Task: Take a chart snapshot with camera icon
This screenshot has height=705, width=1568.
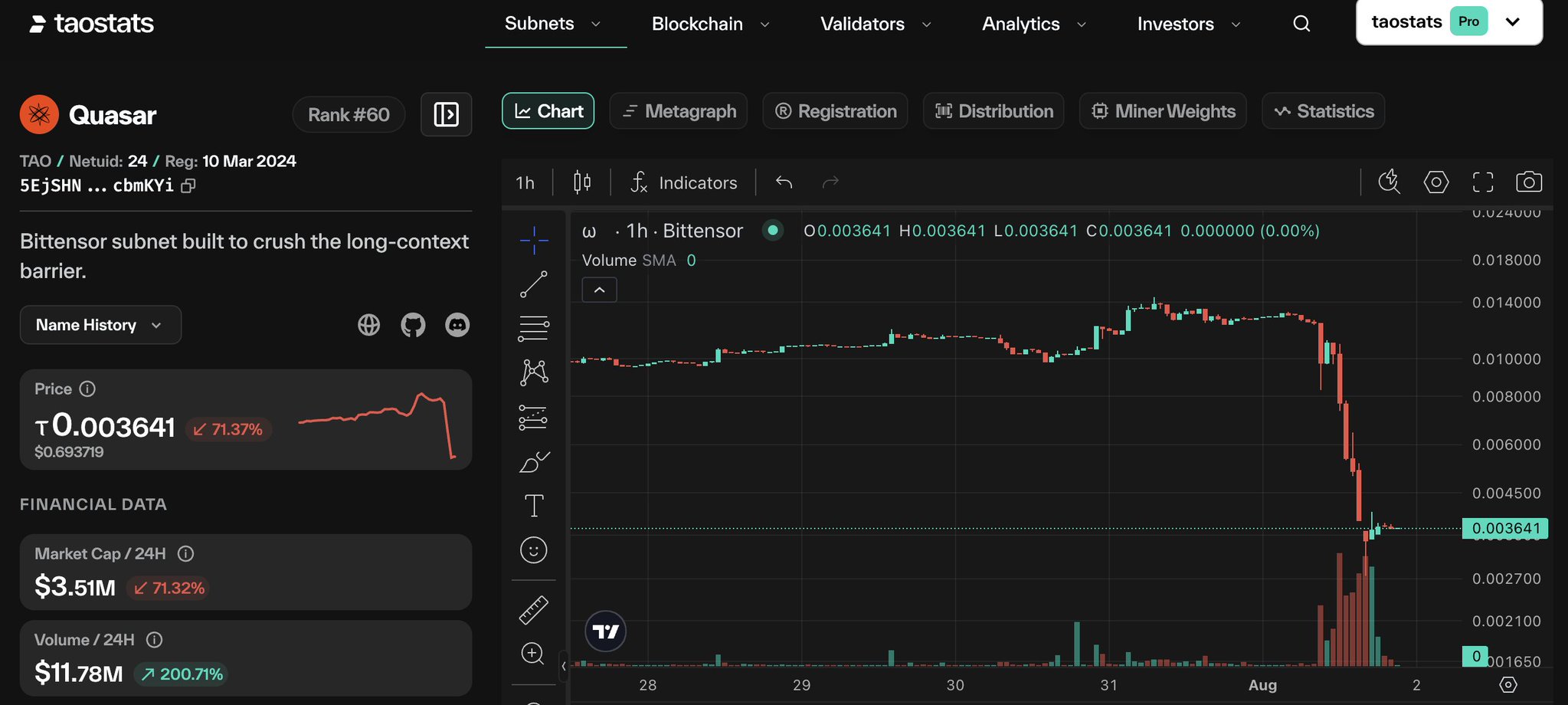Action: click(1529, 182)
